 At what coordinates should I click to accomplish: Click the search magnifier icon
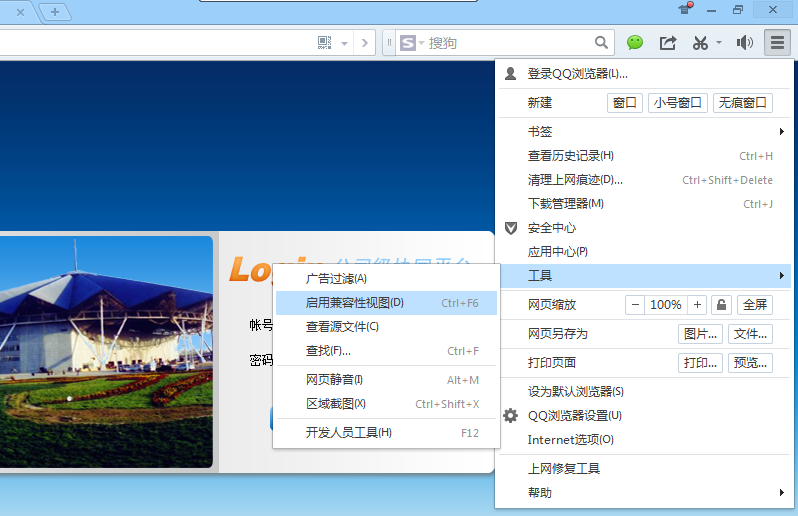point(601,43)
